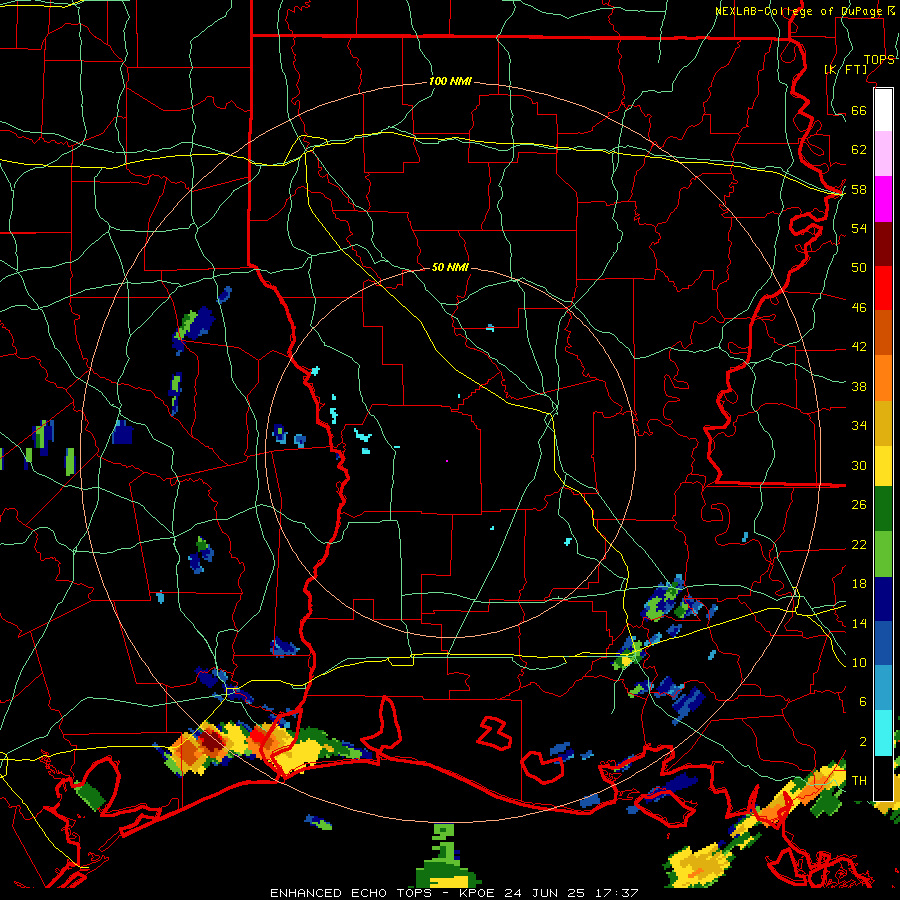
Task: Click the "2" legend value
Action: [863, 741]
